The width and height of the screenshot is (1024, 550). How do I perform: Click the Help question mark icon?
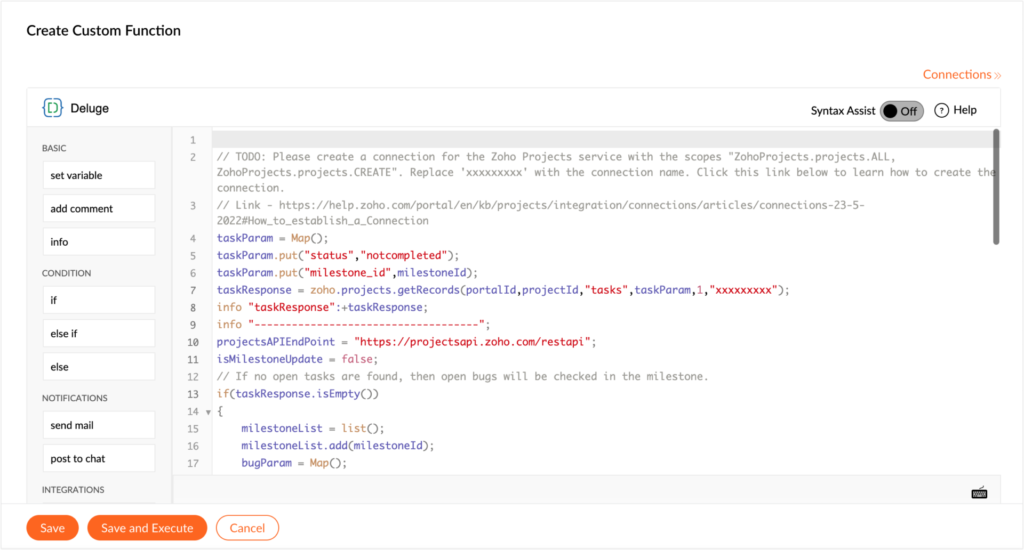tap(941, 110)
